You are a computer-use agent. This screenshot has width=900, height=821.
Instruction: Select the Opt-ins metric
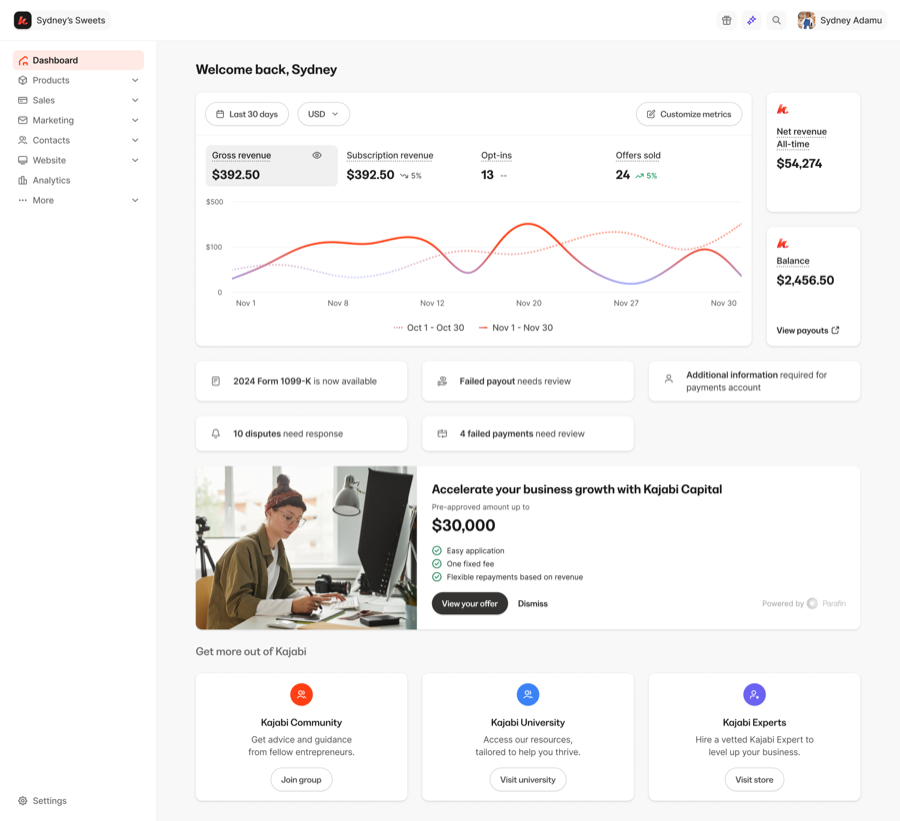click(540, 165)
